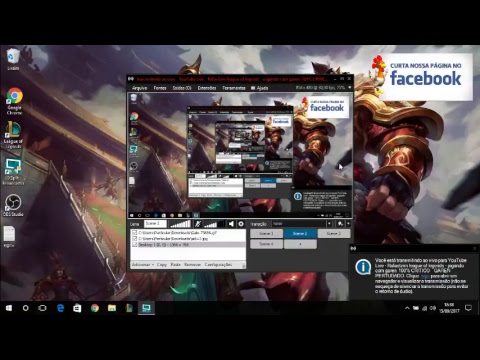Click the transition settings puzzle icon
This screenshot has height=360, width=480.
tap(340, 224)
